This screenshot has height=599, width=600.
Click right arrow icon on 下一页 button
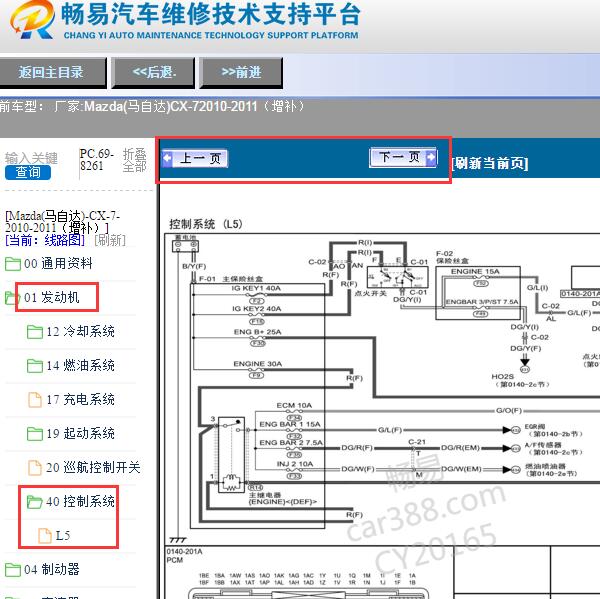pos(430,157)
